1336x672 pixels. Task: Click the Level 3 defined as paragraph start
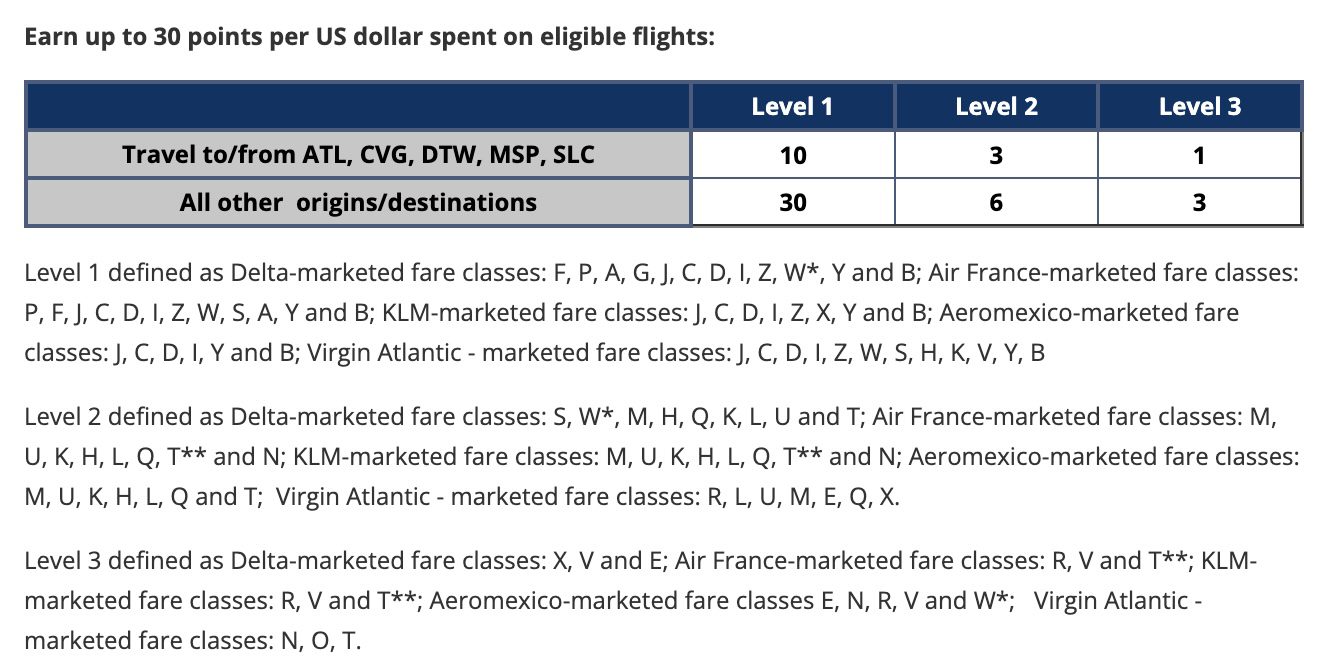click(x=122, y=561)
